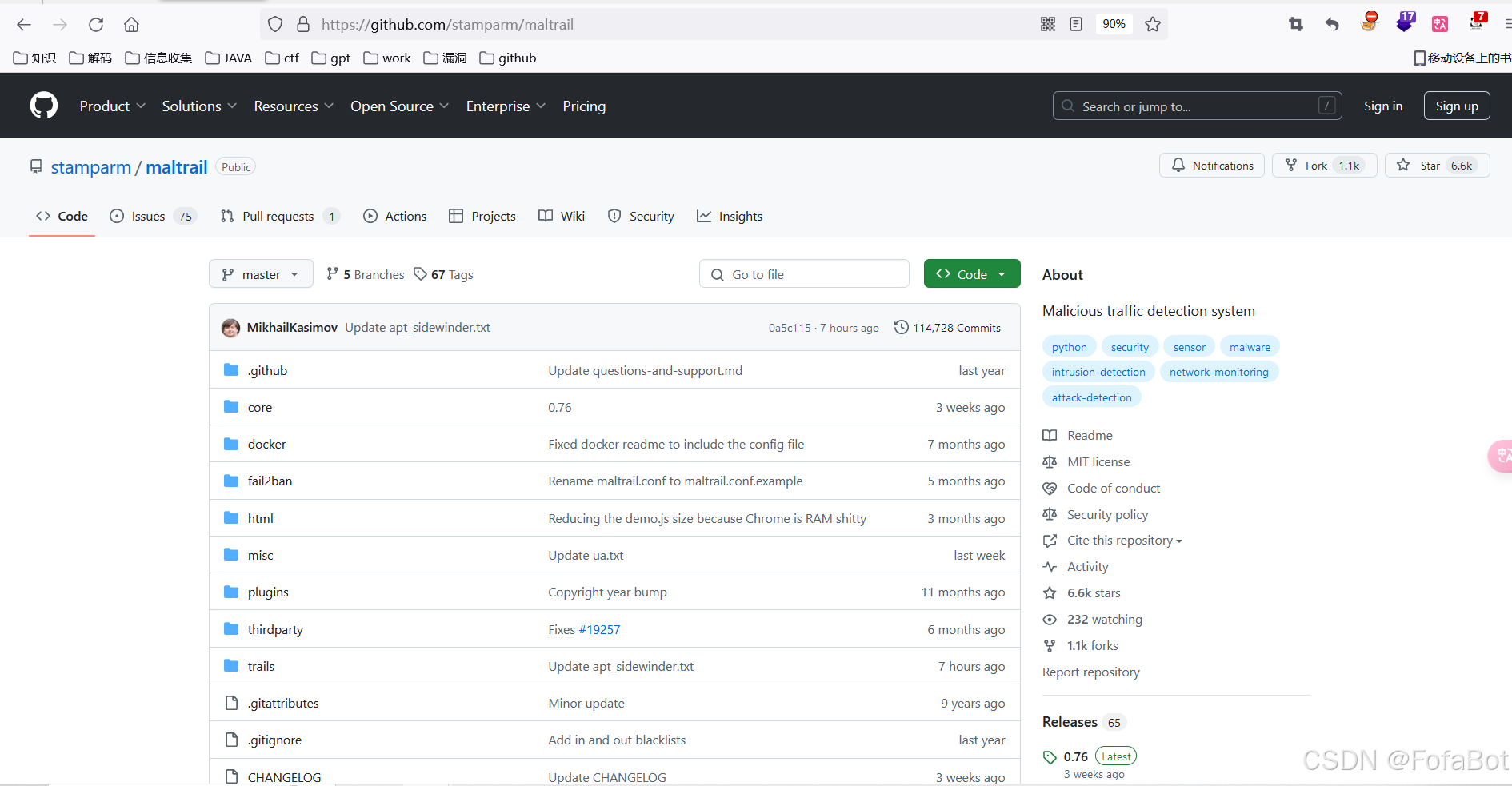The width and height of the screenshot is (1512, 786).
Task: Open the core folder
Action: [260, 407]
